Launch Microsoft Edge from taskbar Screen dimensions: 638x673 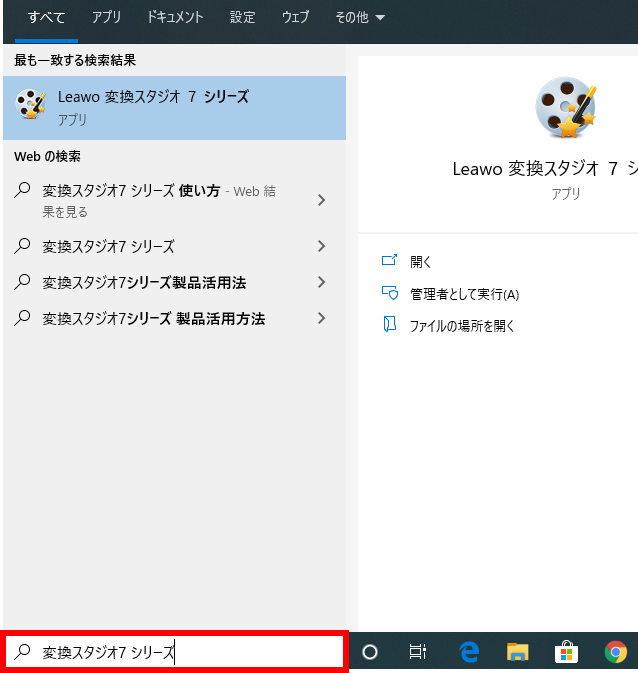pyautogui.click(x=468, y=652)
